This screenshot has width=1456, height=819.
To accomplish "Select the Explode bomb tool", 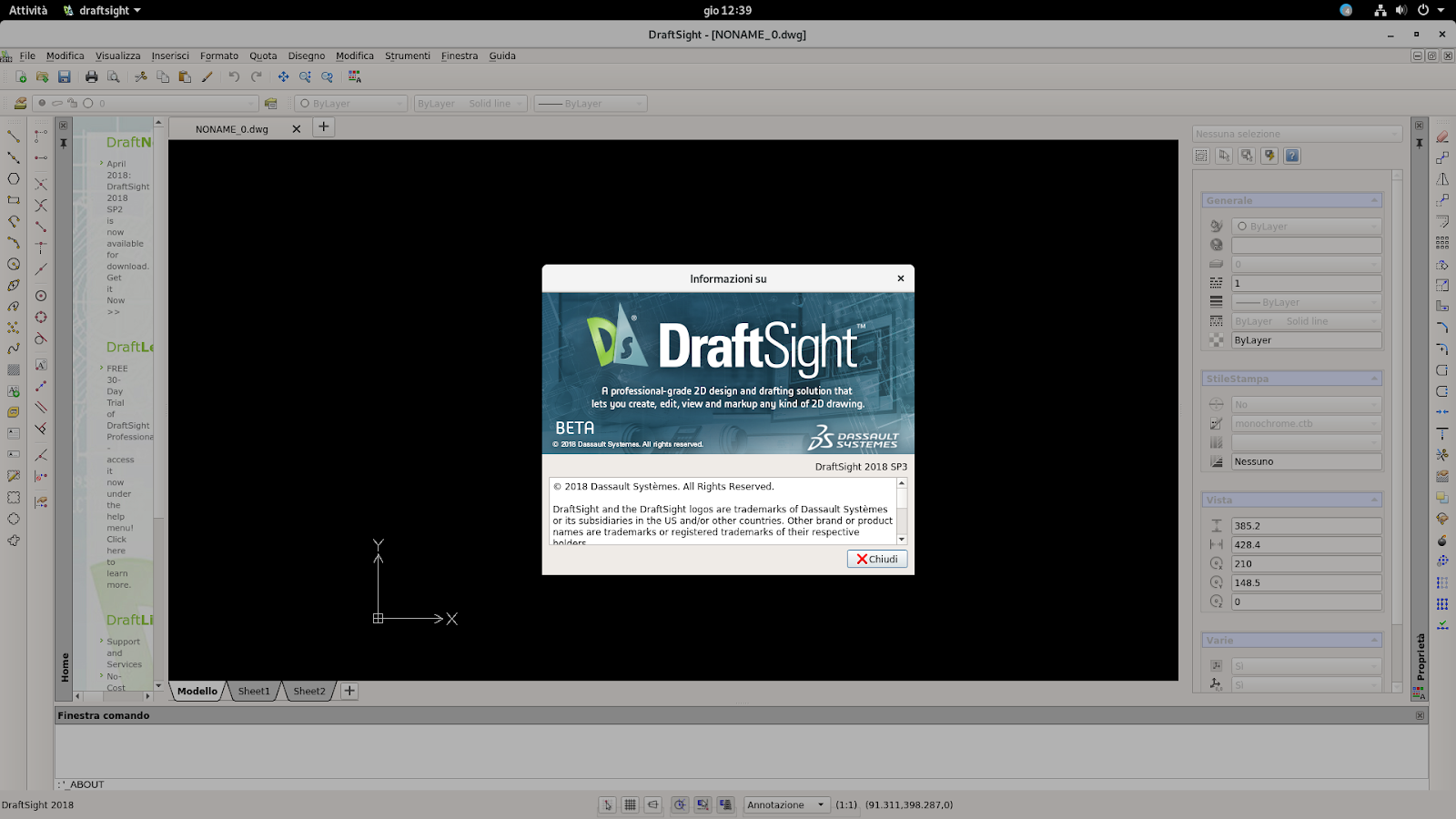I will pos(1442,540).
